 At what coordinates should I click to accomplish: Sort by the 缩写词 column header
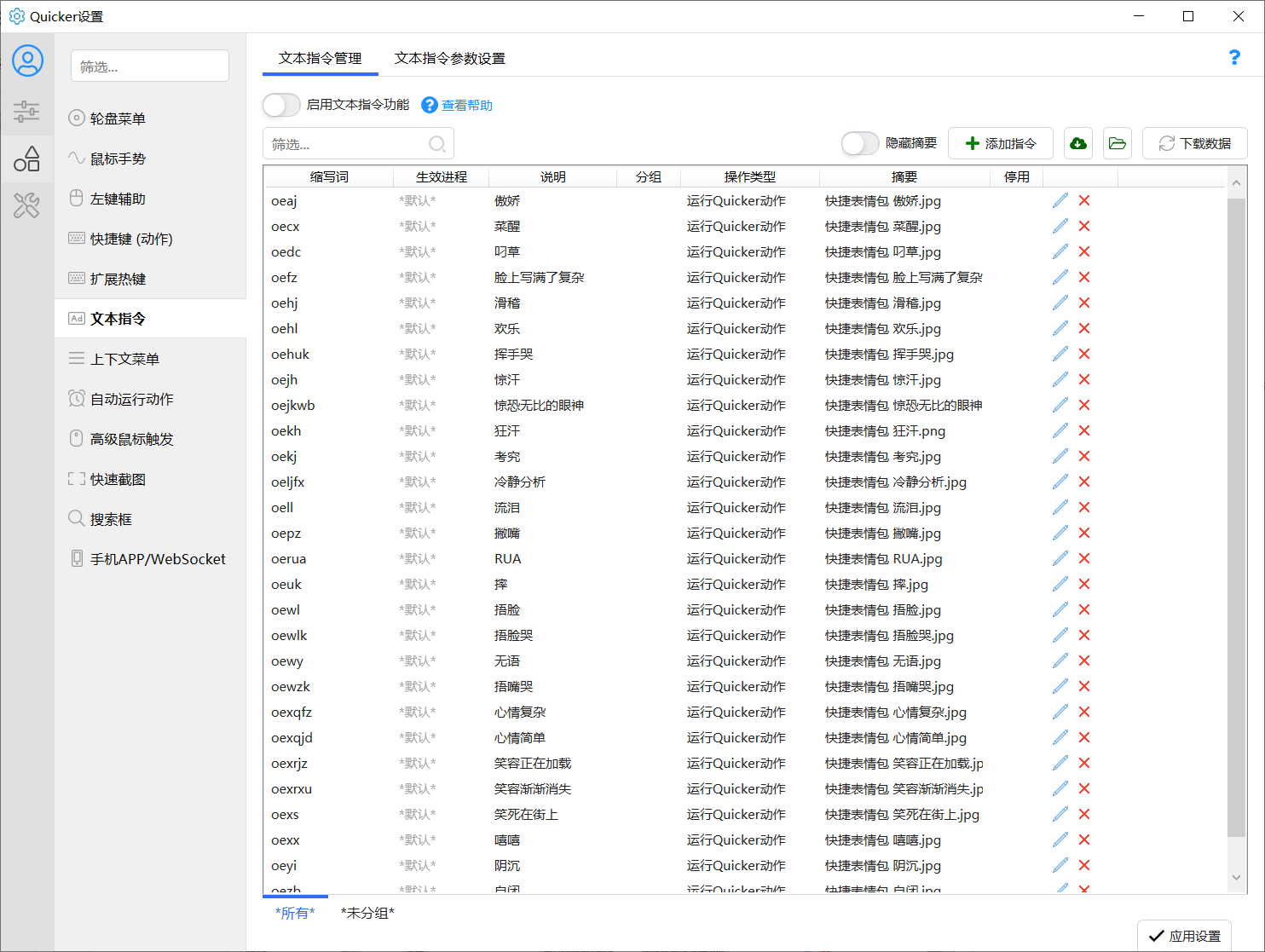click(329, 176)
